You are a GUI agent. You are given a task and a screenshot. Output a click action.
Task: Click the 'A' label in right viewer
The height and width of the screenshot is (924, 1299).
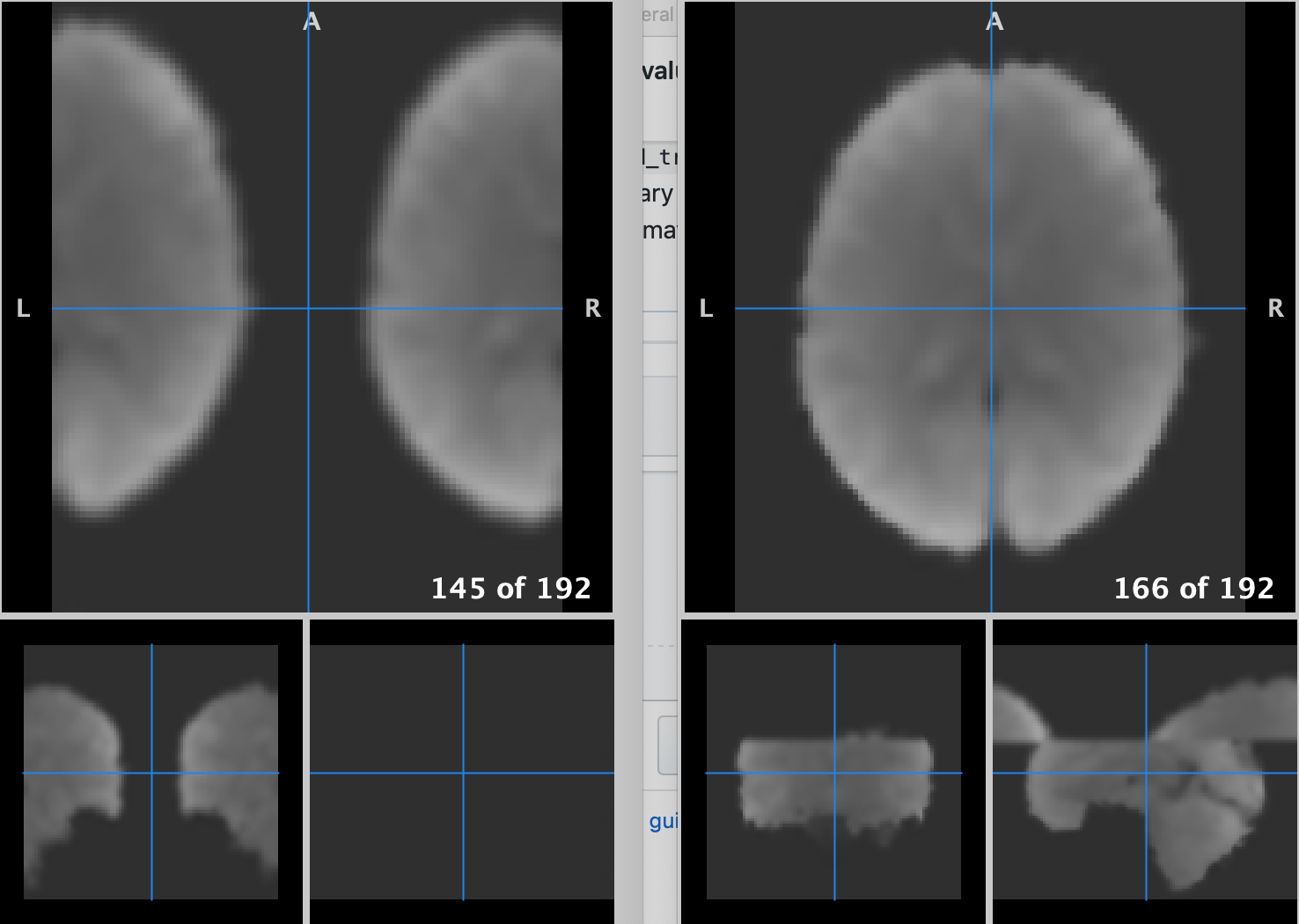(x=994, y=21)
